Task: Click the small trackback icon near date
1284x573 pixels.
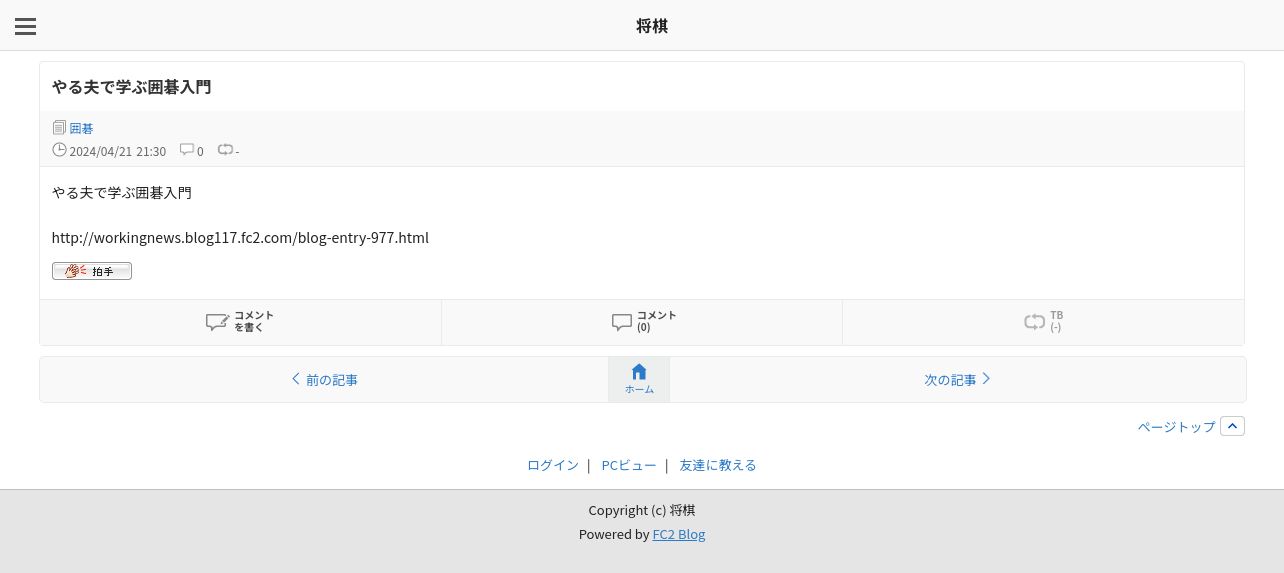Action: point(225,150)
